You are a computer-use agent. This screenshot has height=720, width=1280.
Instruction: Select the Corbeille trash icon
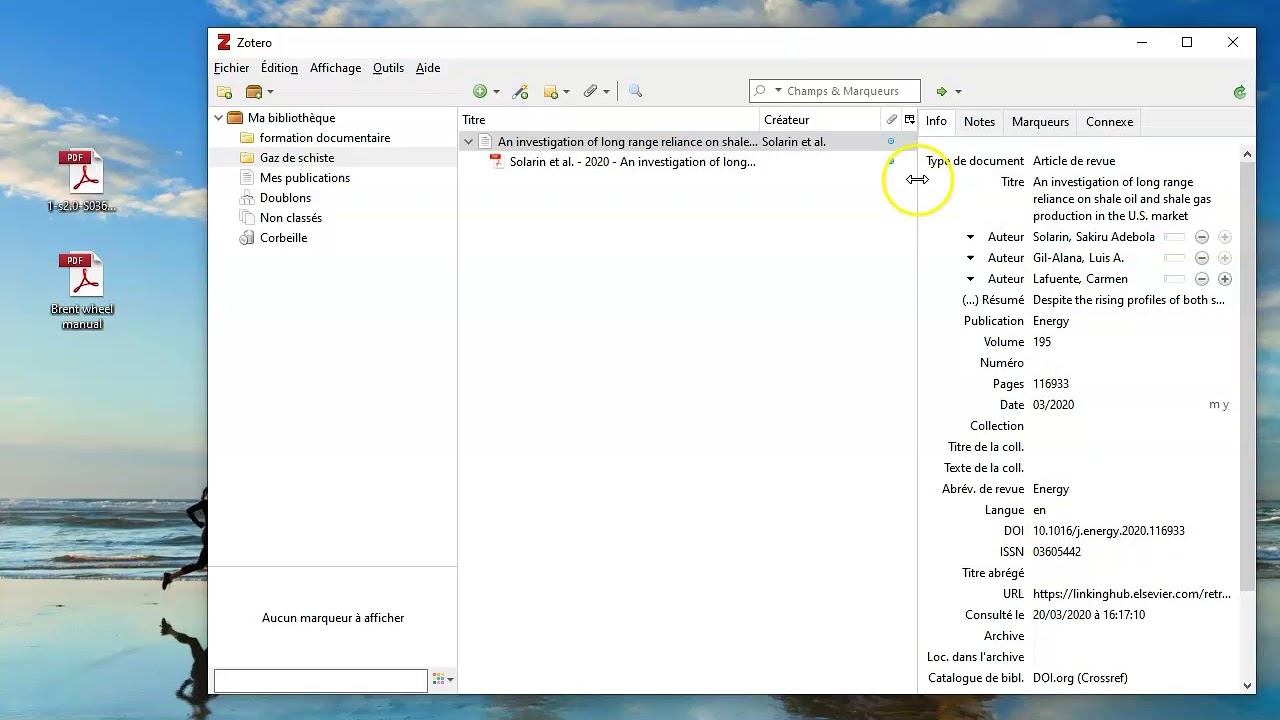(247, 238)
